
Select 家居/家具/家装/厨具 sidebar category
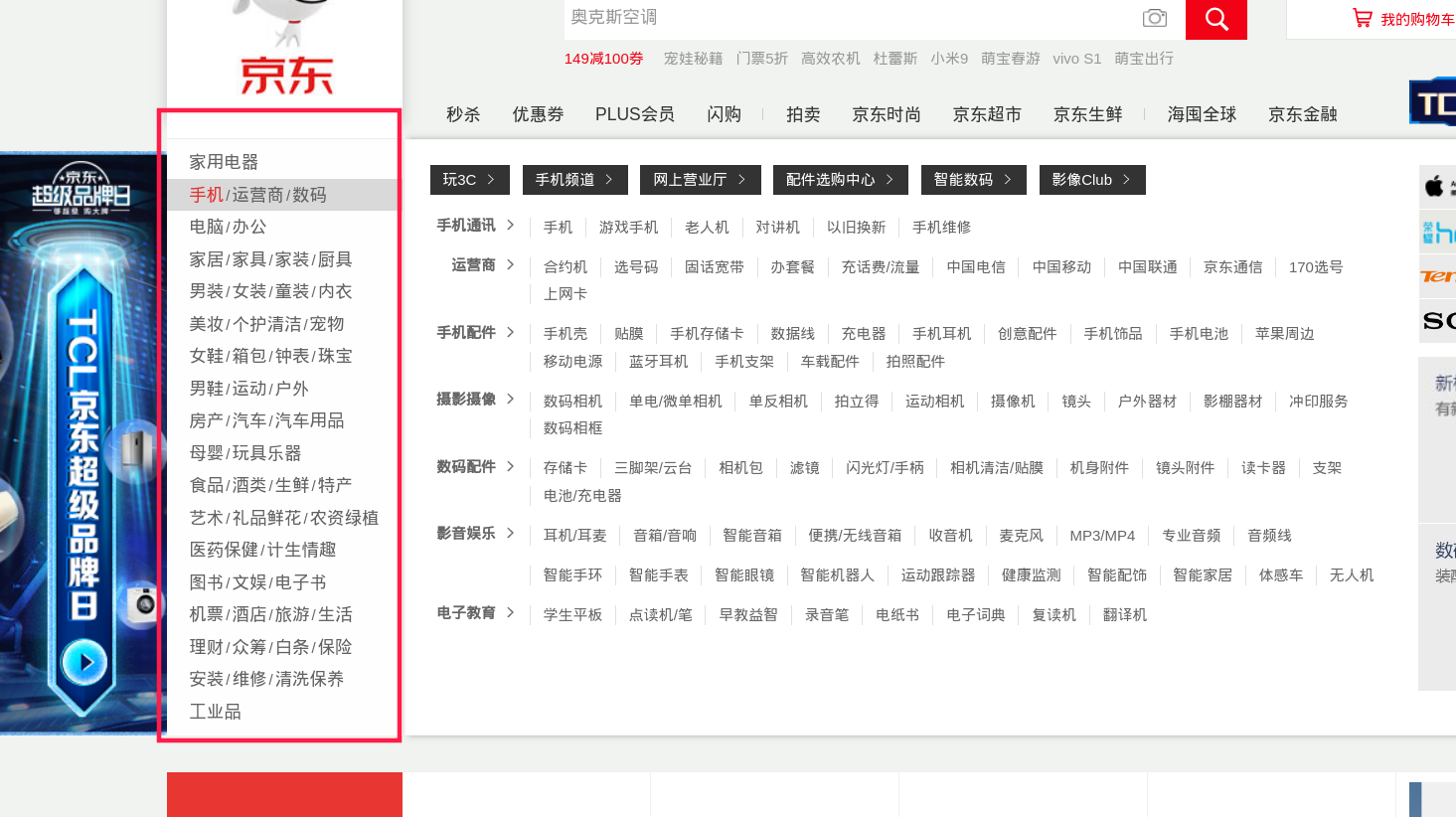(x=270, y=259)
